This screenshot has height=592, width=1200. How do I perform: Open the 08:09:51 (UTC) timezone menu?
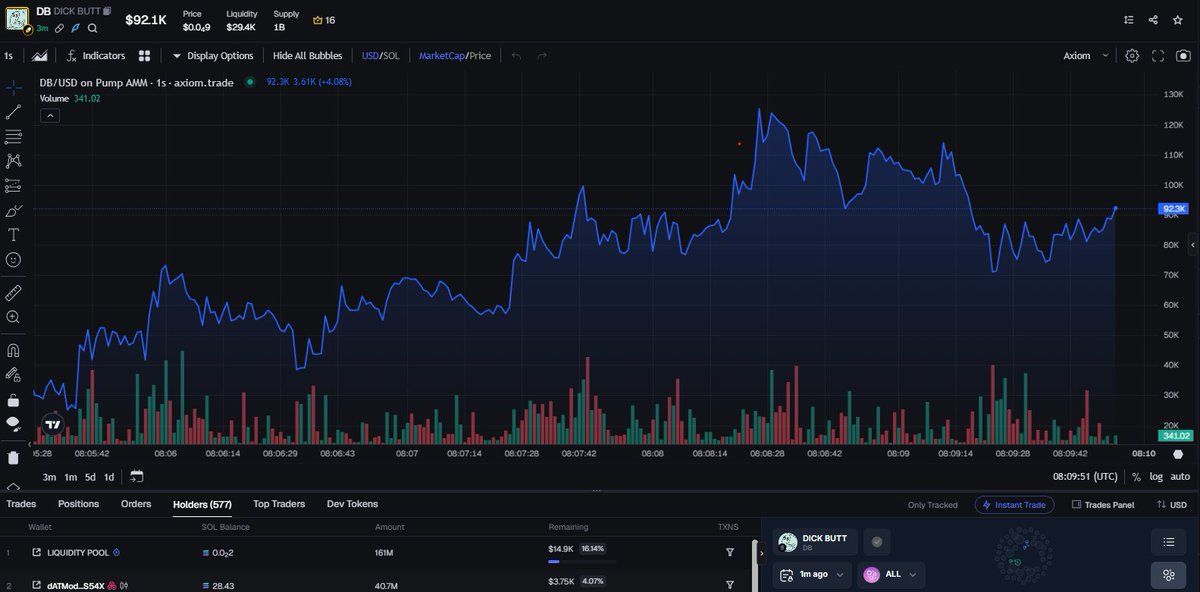click(x=1085, y=477)
